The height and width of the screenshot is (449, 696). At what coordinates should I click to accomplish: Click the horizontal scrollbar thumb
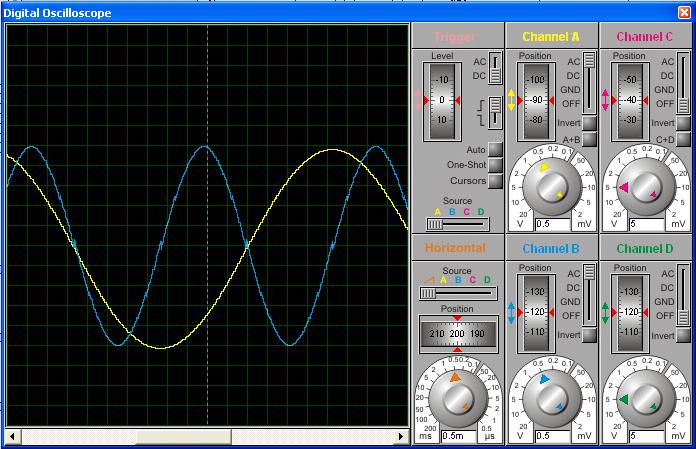point(184,437)
